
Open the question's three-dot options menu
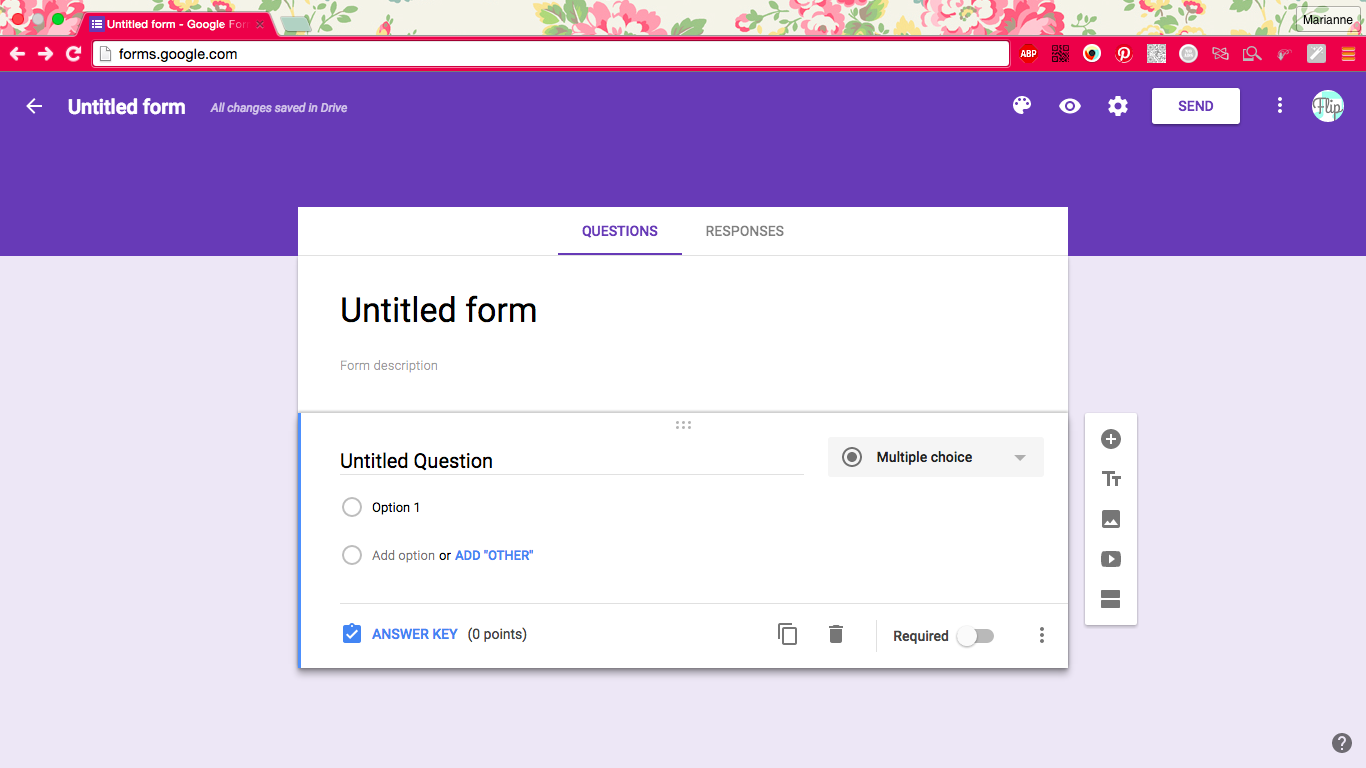(x=1042, y=635)
